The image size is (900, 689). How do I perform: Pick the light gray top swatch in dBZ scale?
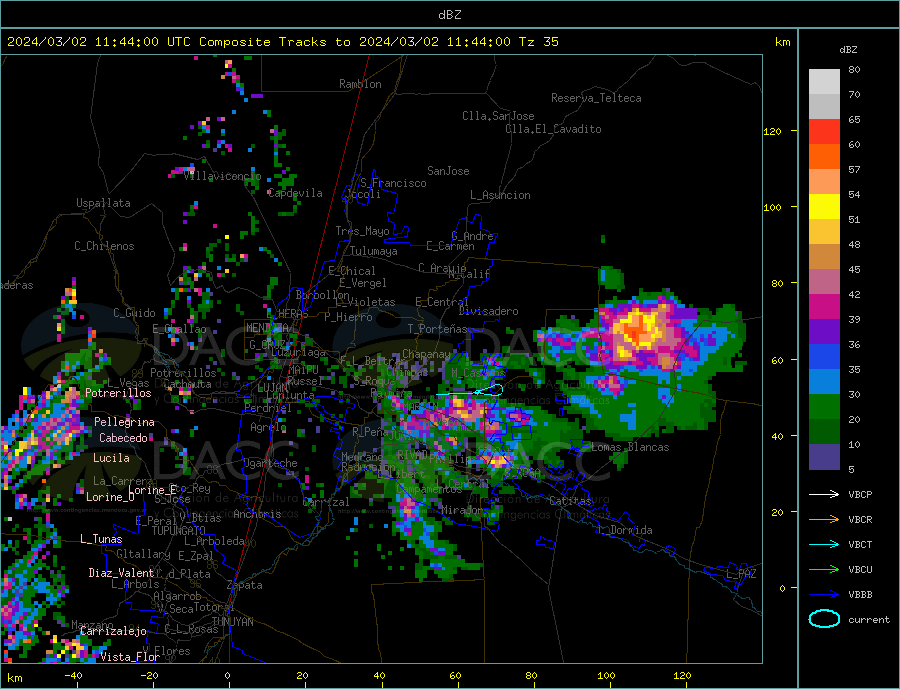pos(824,82)
